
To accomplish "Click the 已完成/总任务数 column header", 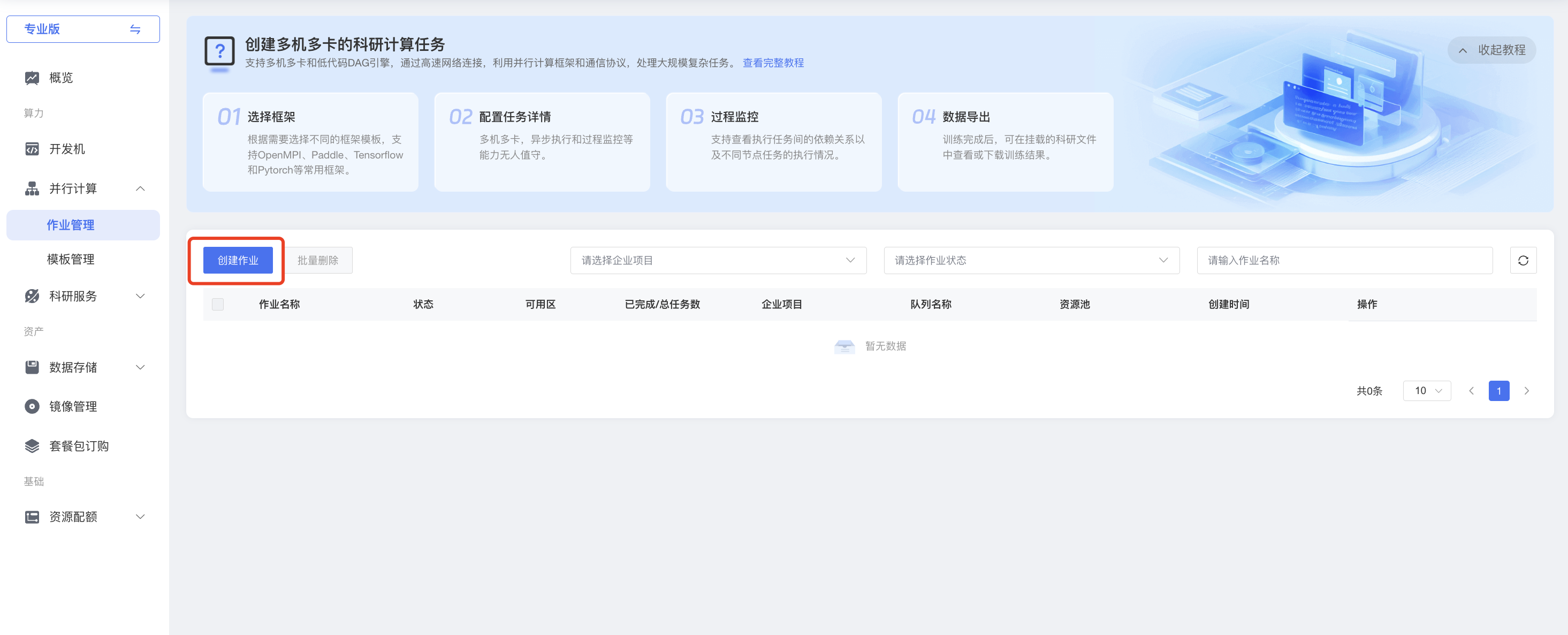I will (x=663, y=305).
